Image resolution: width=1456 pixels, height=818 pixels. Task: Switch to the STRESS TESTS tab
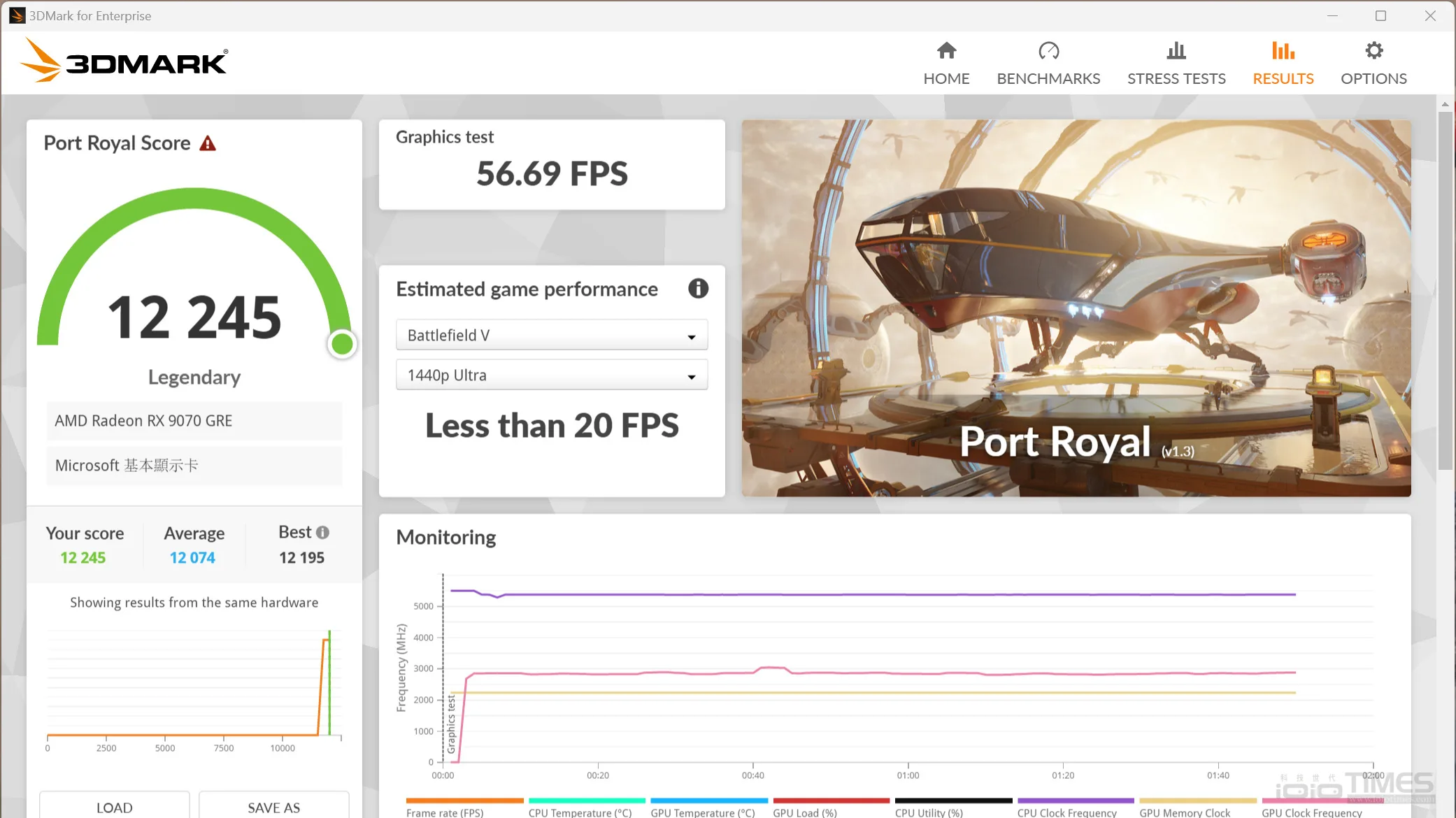pyautogui.click(x=1176, y=63)
